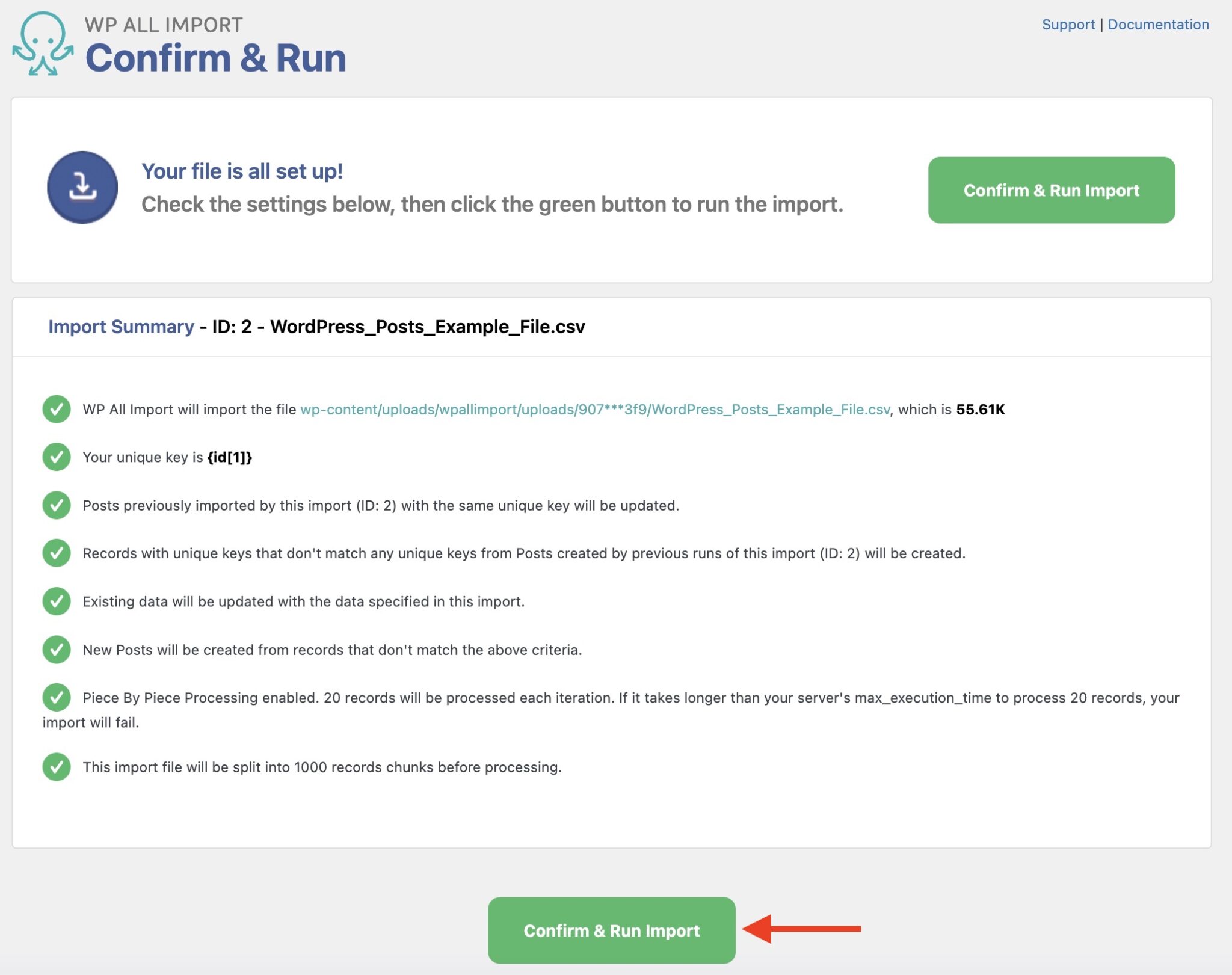Click checkmark beside 1000 records chunks line
The width and height of the screenshot is (1232, 975).
pyautogui.click(x=57, y=767)
